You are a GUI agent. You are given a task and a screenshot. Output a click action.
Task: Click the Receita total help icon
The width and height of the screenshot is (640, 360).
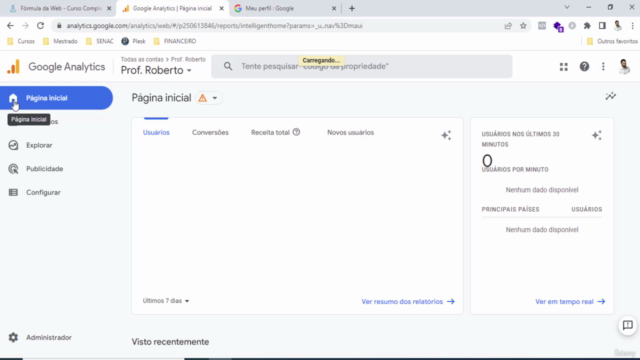click(296, 132)
